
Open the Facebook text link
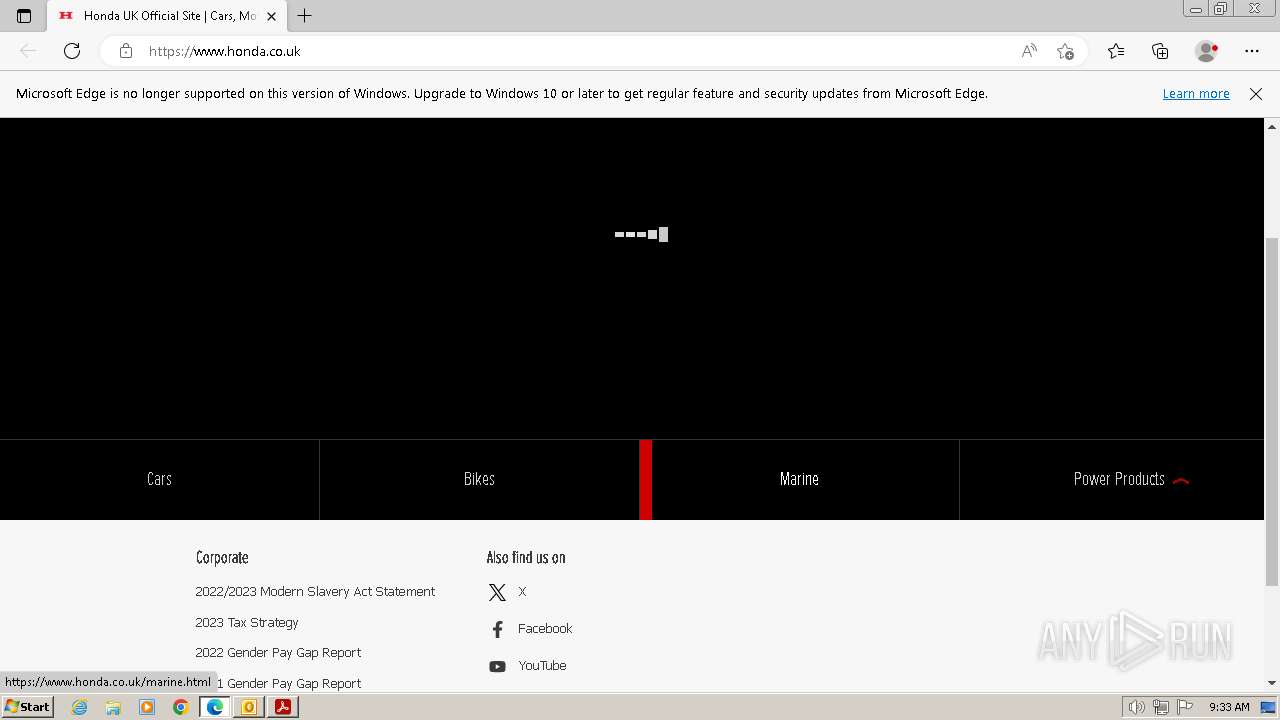tap(545, 629)
